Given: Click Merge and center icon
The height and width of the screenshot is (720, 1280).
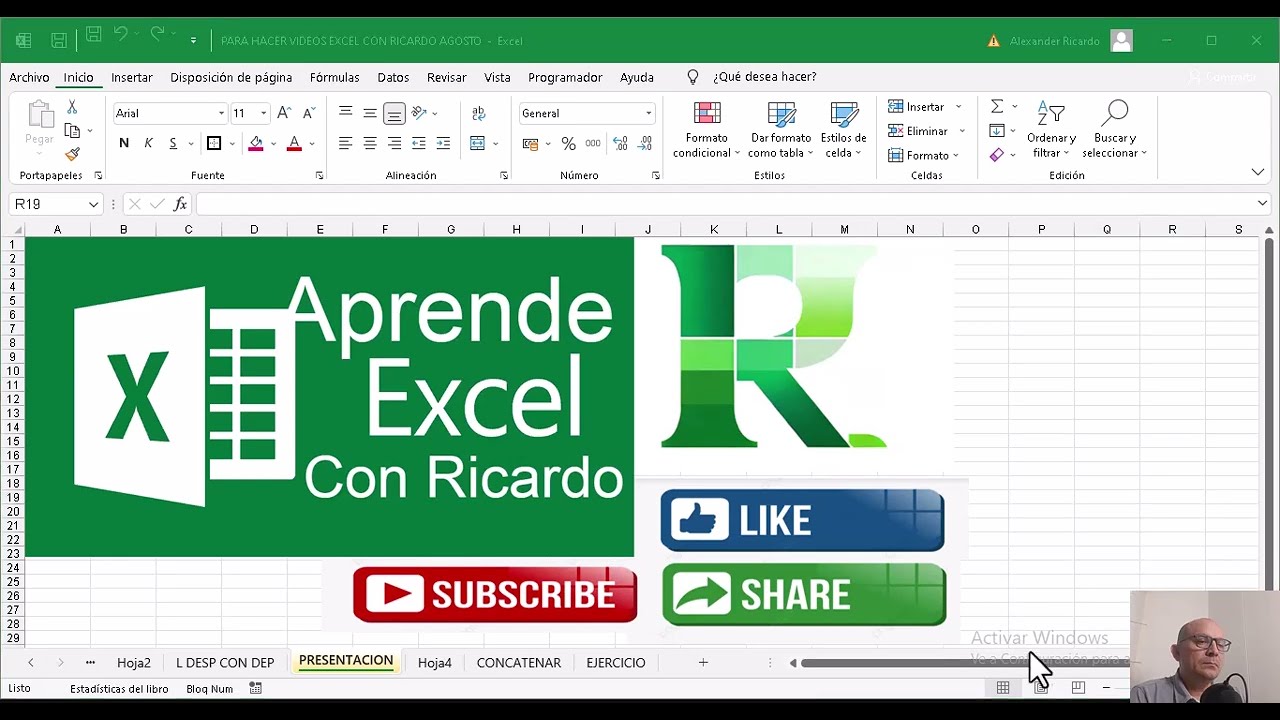Looking at the screenshot, I should (478, 143).
